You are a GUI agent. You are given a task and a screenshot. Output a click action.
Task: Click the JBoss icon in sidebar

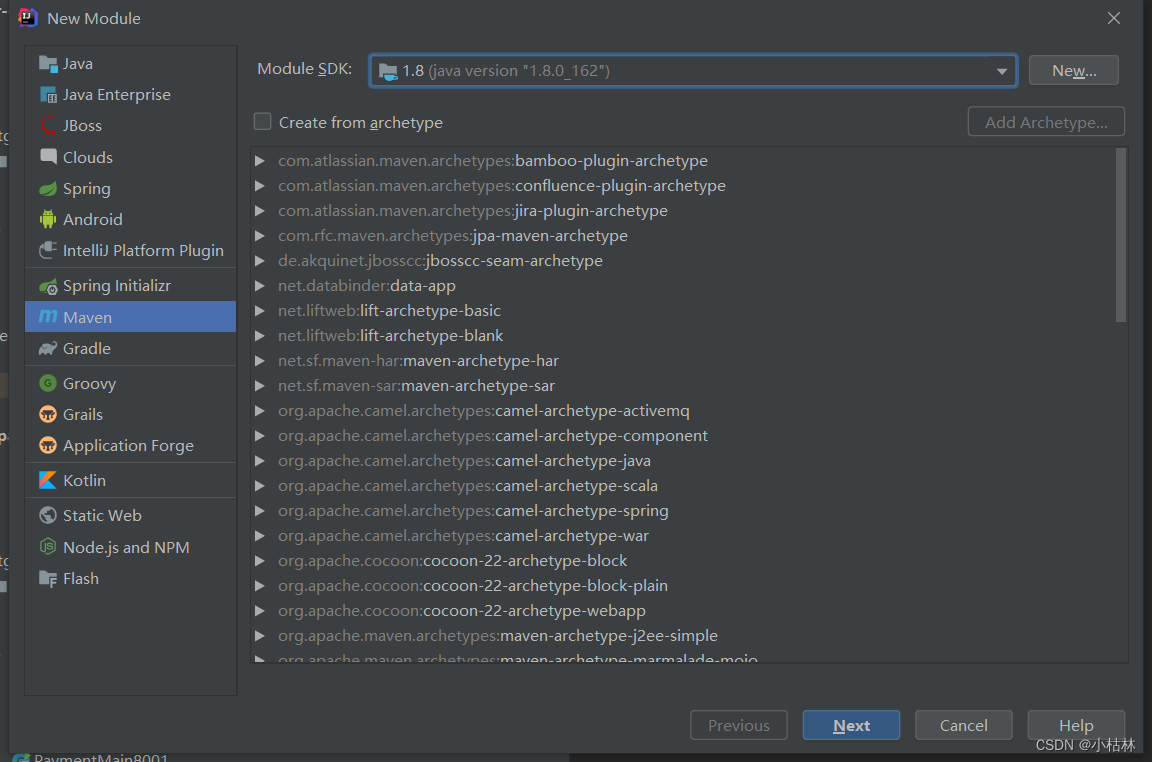pyautogui.click(x=47, y=126)
